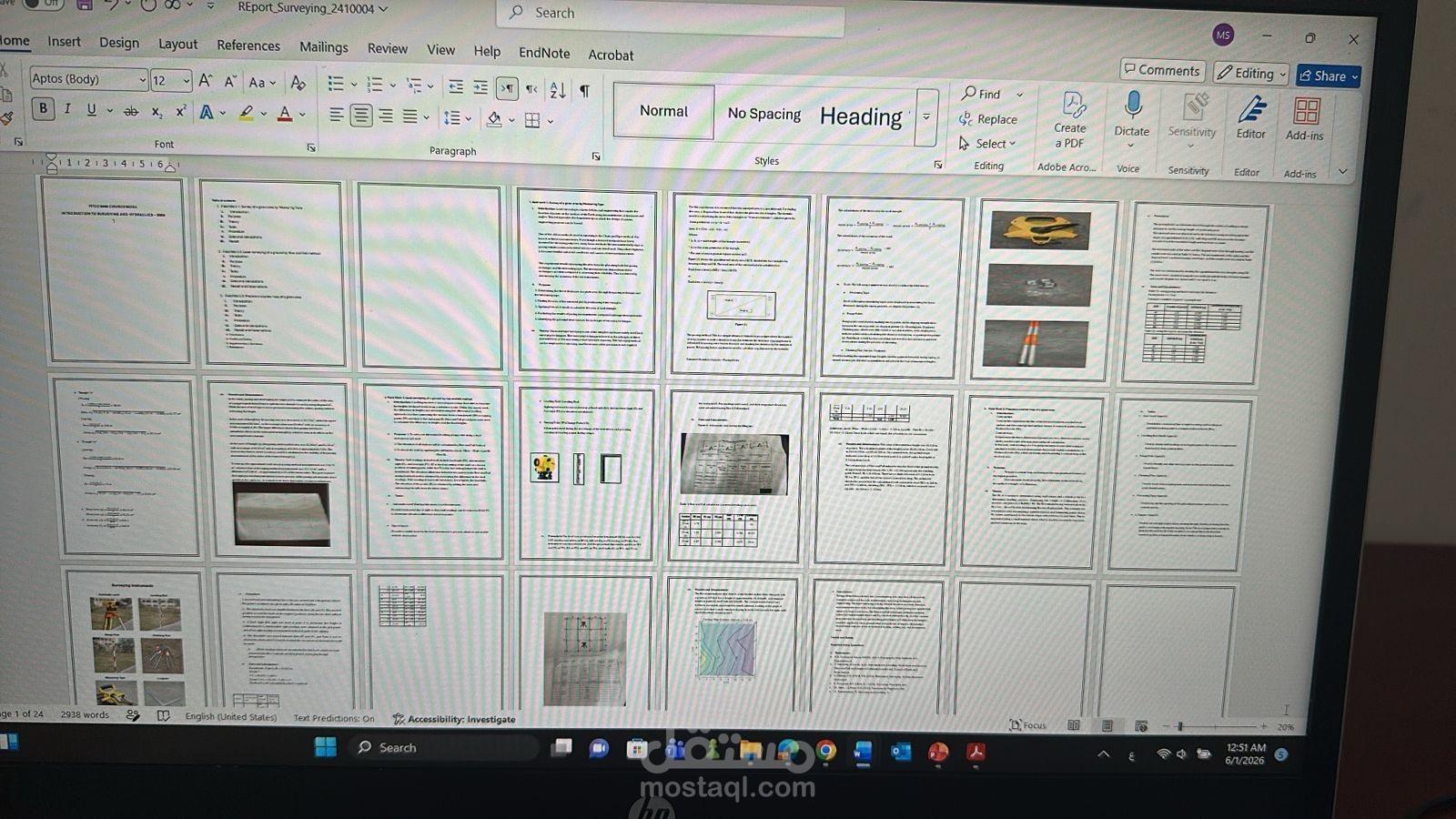Expand underline style dropdown arrow
Viewport: 1456px width, 819px height.
pyautogui.click(x=110, y=111)
